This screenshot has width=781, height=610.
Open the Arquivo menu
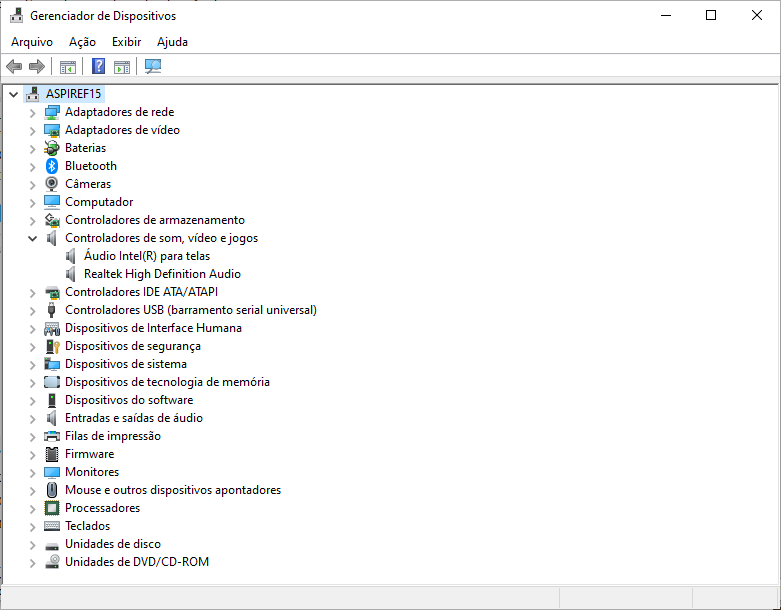32,42
